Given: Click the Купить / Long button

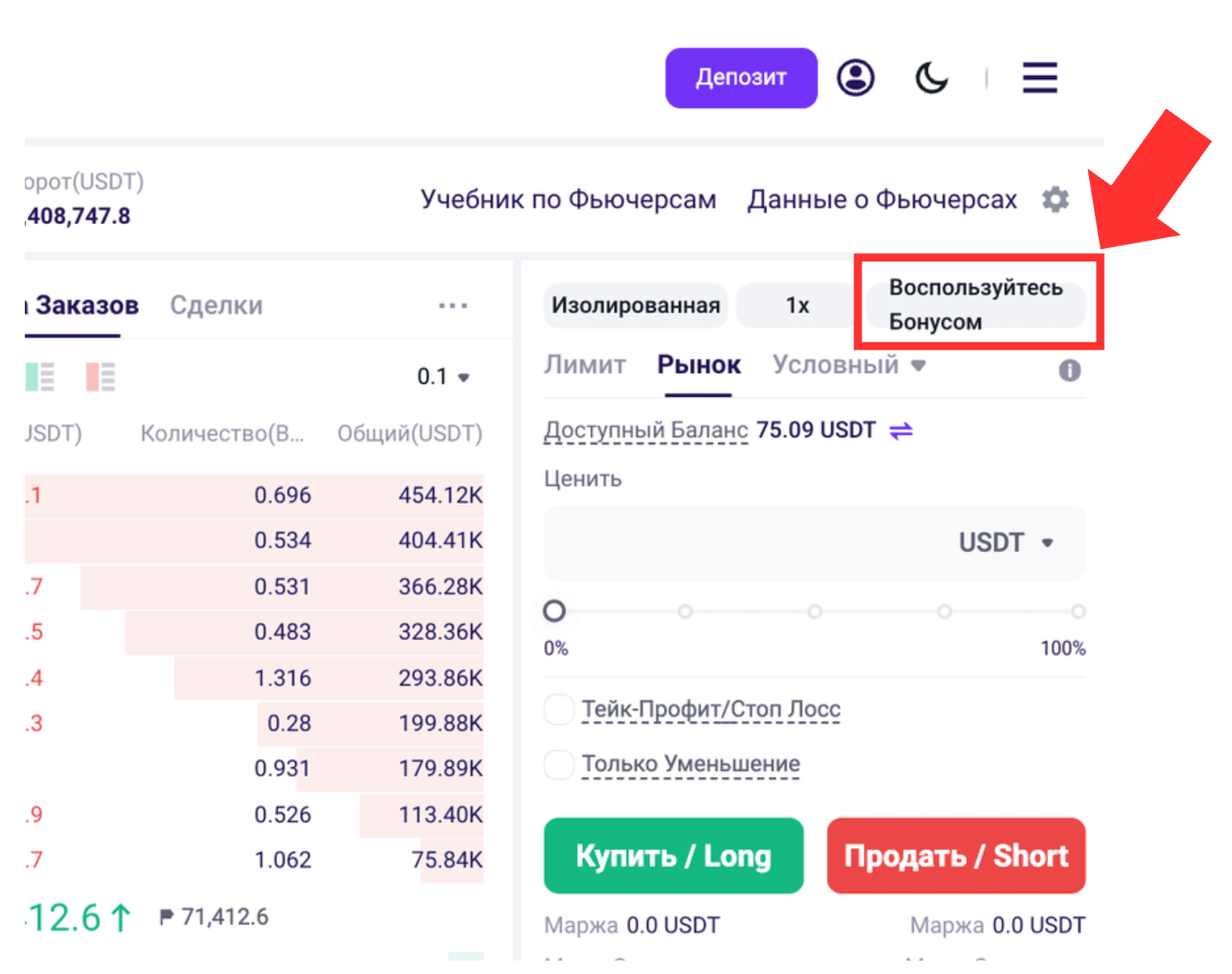Looking at the screenshot, I should click(x=673, y=856).
